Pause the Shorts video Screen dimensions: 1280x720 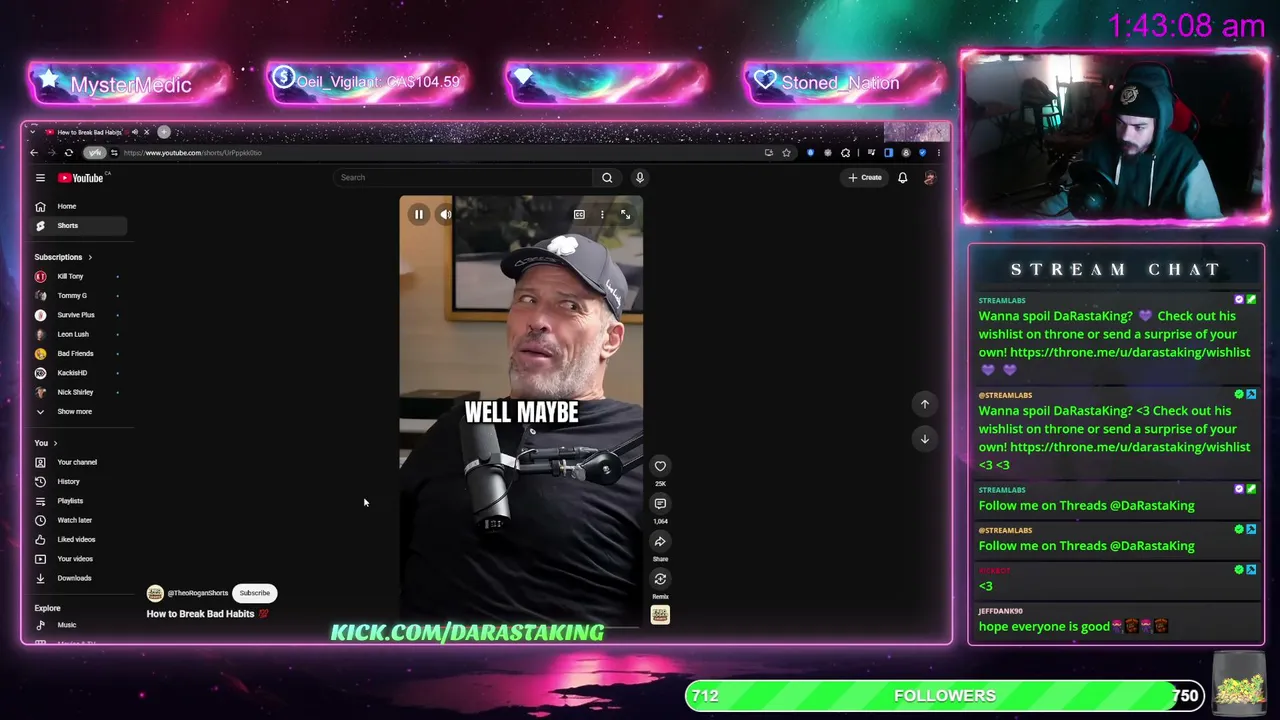point(419,214)
